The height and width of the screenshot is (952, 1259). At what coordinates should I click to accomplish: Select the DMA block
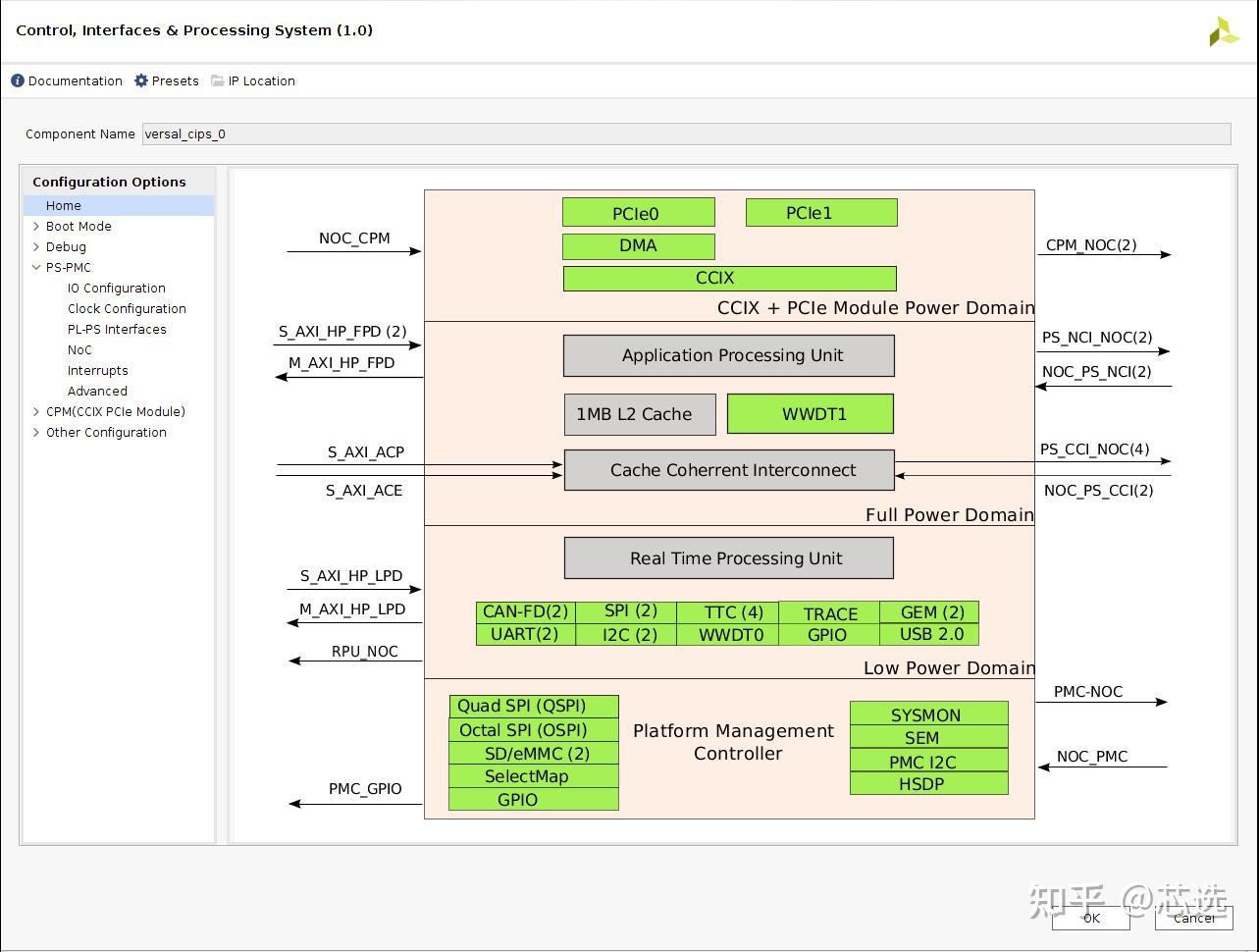pyautogui.click(x=638, y=245)
